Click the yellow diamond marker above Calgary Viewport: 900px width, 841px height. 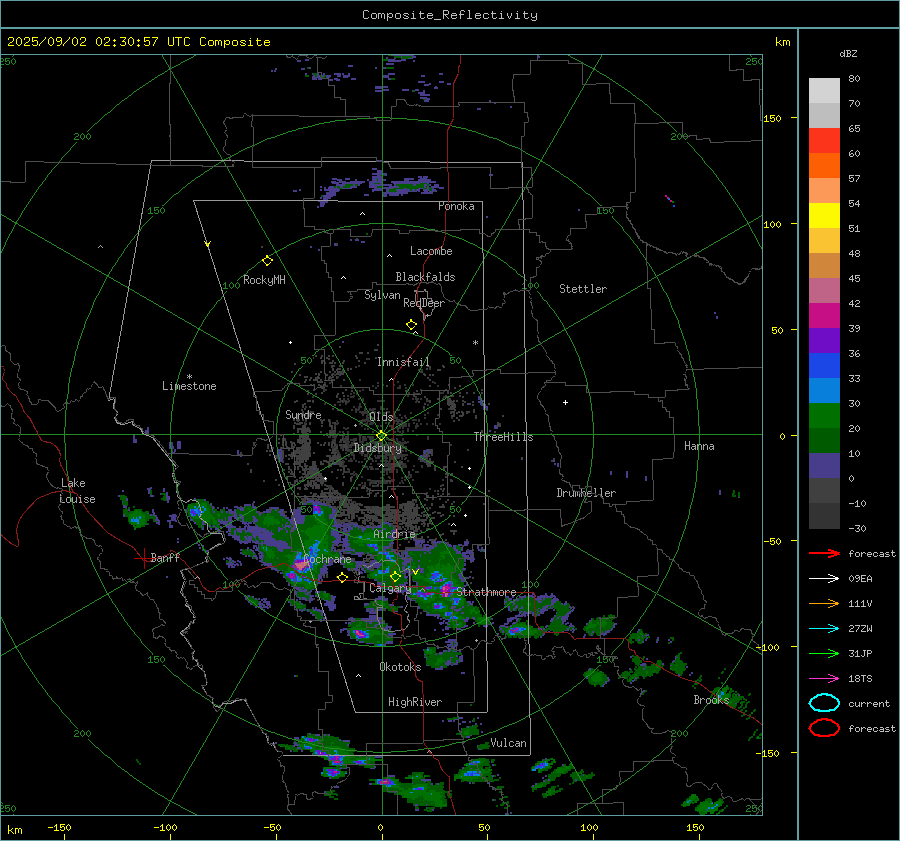click(x=395, y=576)
